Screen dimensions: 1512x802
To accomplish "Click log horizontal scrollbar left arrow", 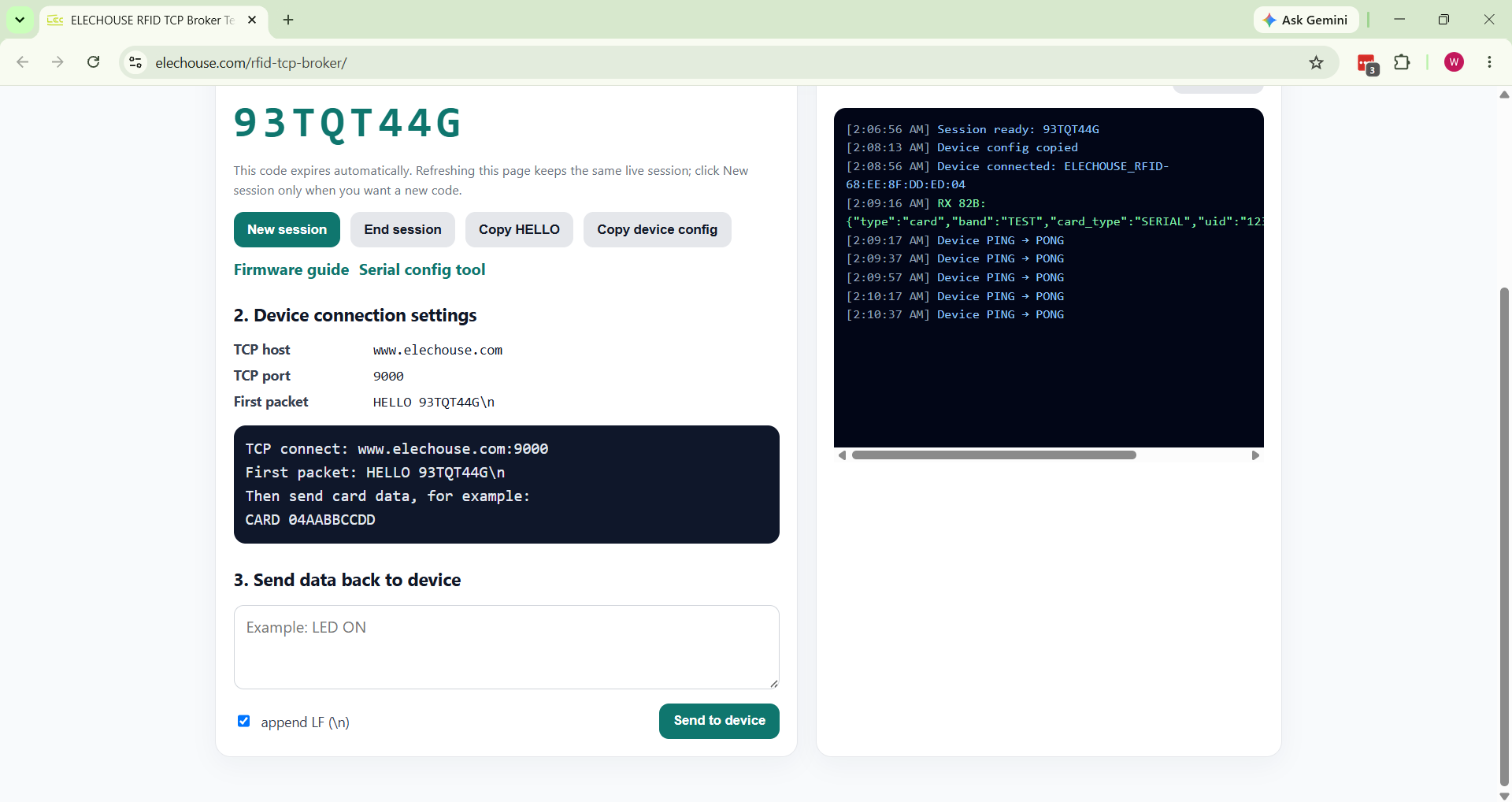I will point(842,455).
